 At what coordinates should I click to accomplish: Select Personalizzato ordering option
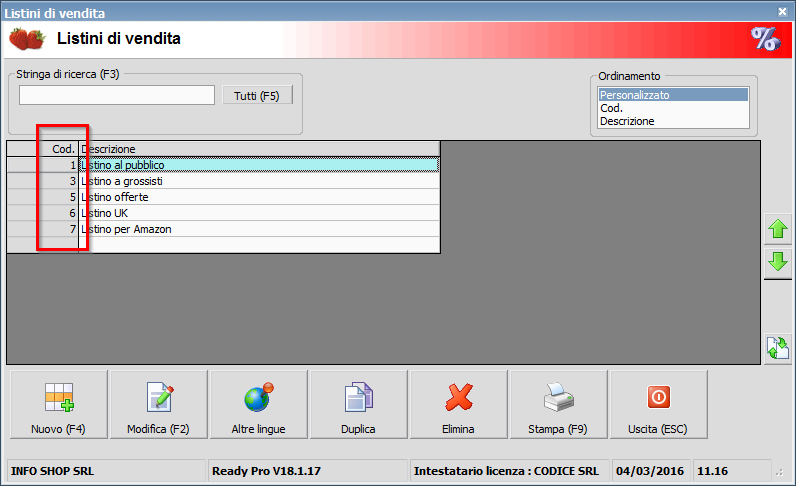click(673, 95)
